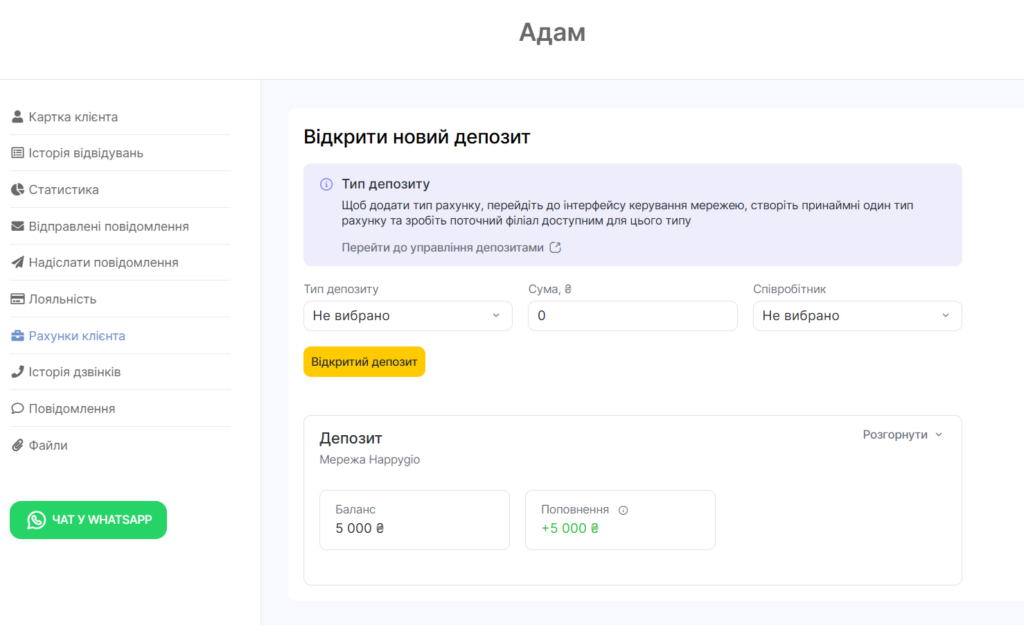Click the phone icon beside Історія дзвінків
This screenshot has width=1024, height=625.
tap(17, 372)
